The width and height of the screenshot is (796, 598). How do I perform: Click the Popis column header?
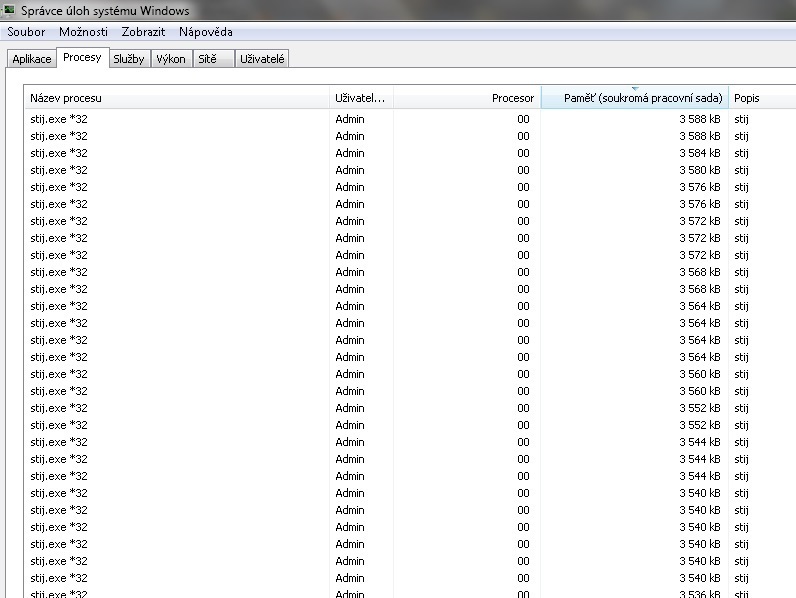tap(760, 98)
